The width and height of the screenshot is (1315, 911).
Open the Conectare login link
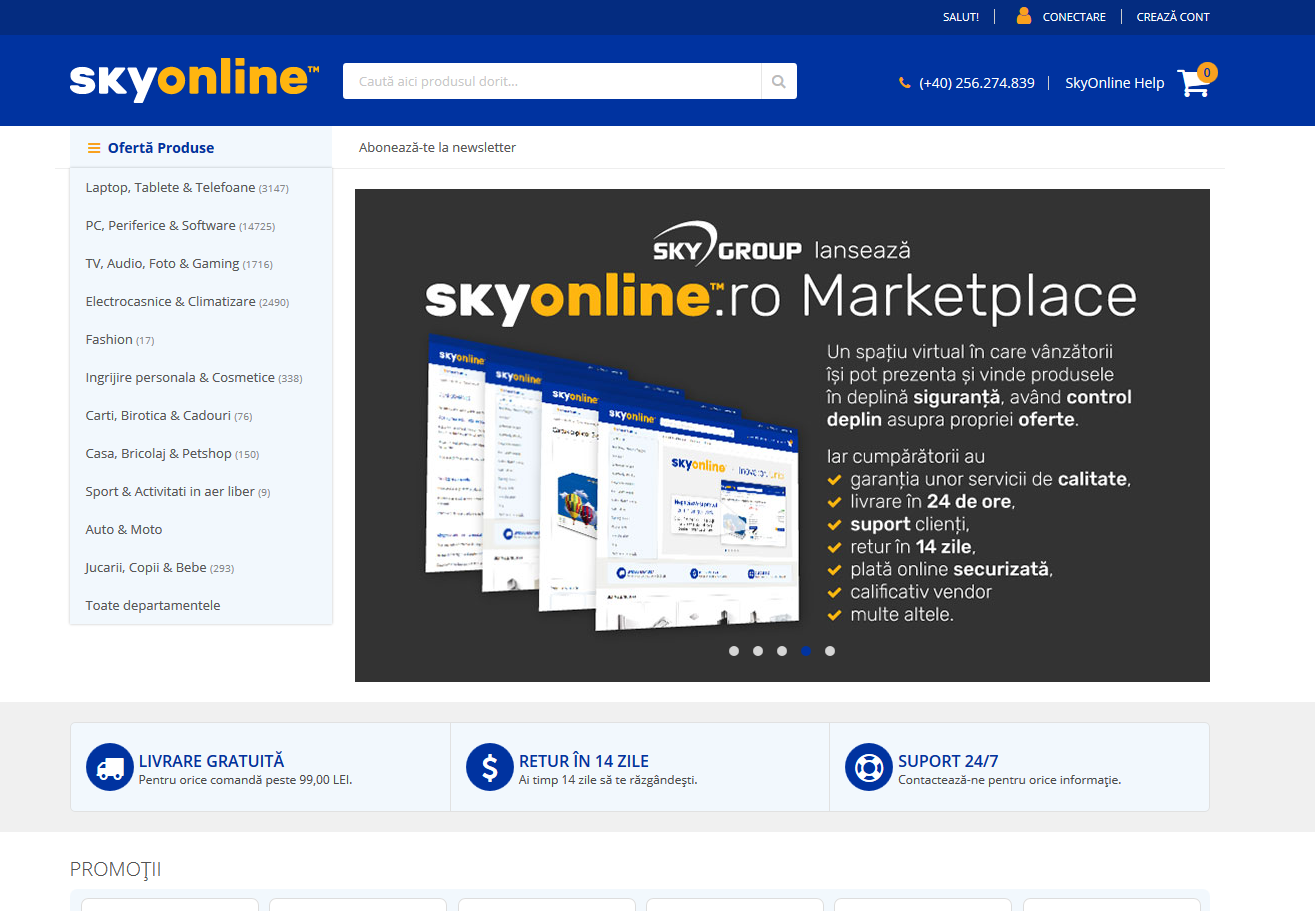pos(1074,17)
